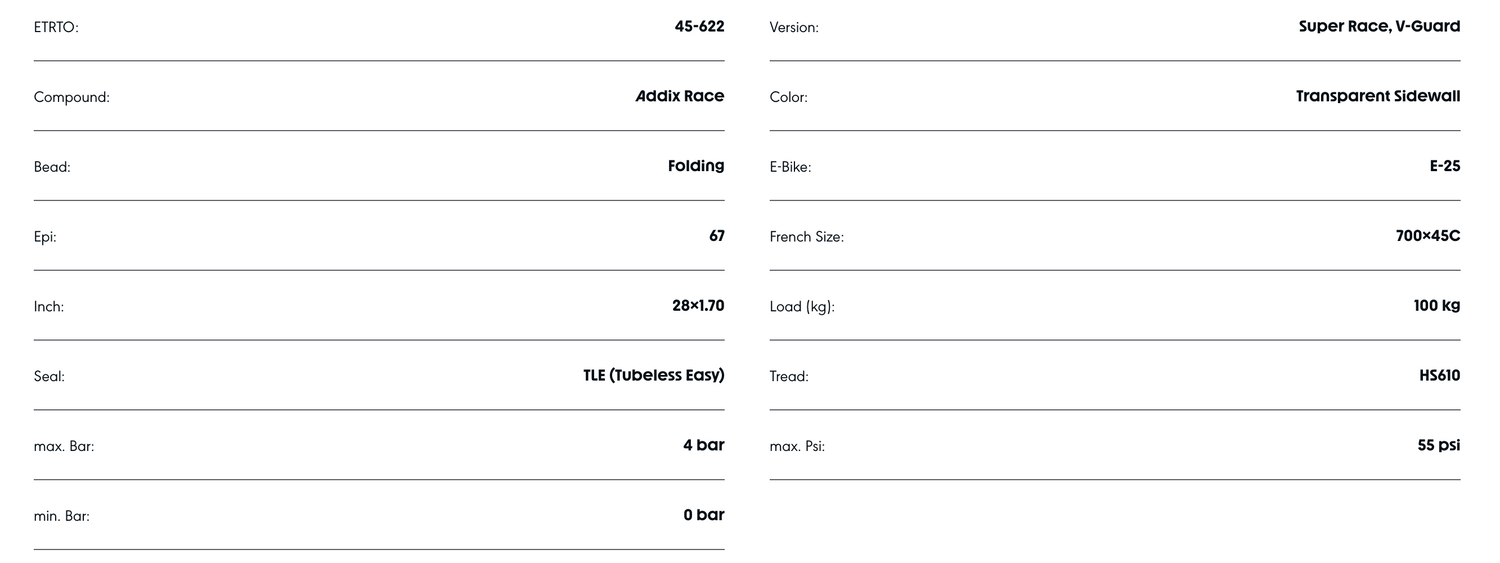
Task: Click the E-25 e-bike rating
Action: (x=1445, y=166)
